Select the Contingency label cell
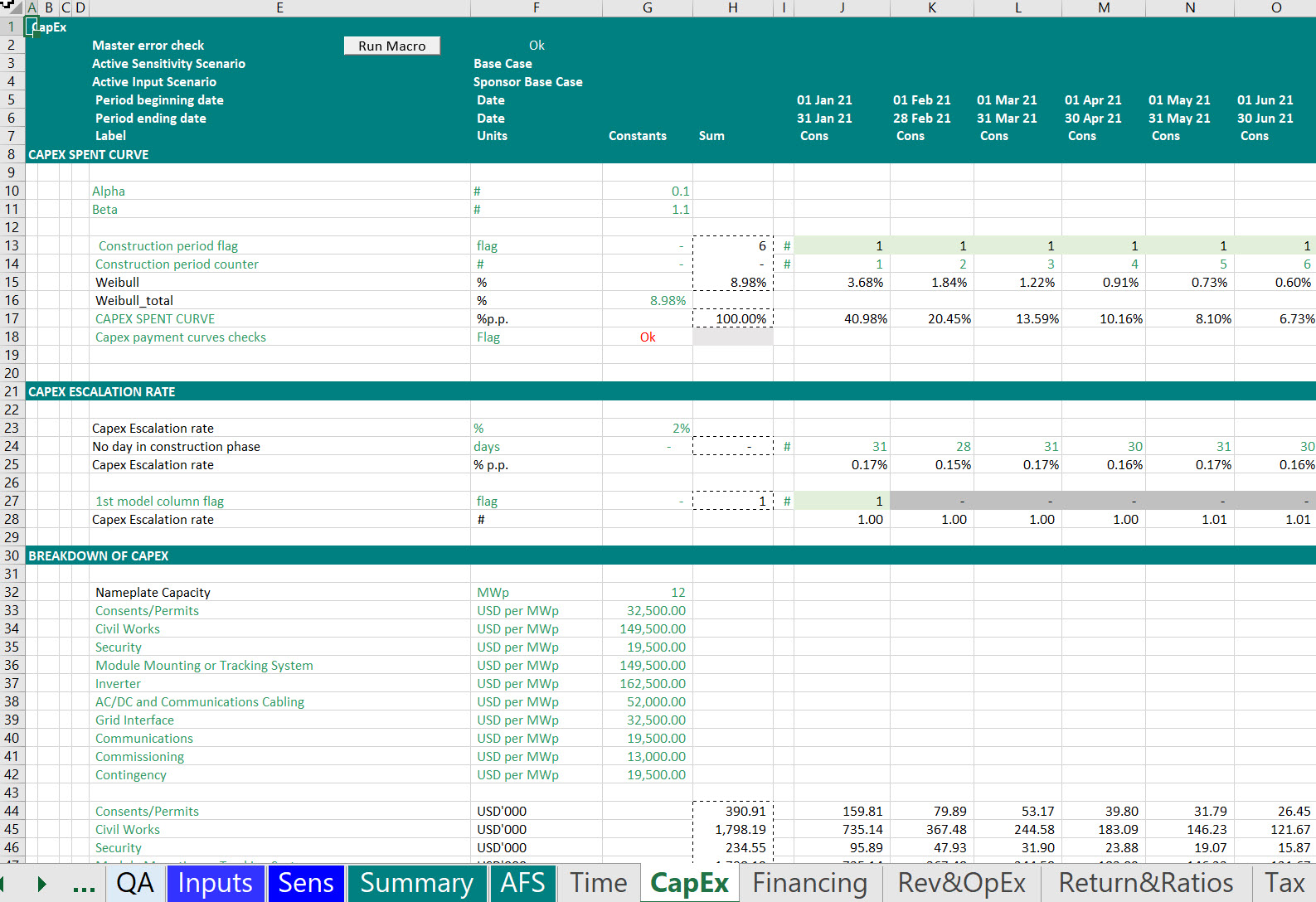The image size is (1316, 902). coord(279,774)
